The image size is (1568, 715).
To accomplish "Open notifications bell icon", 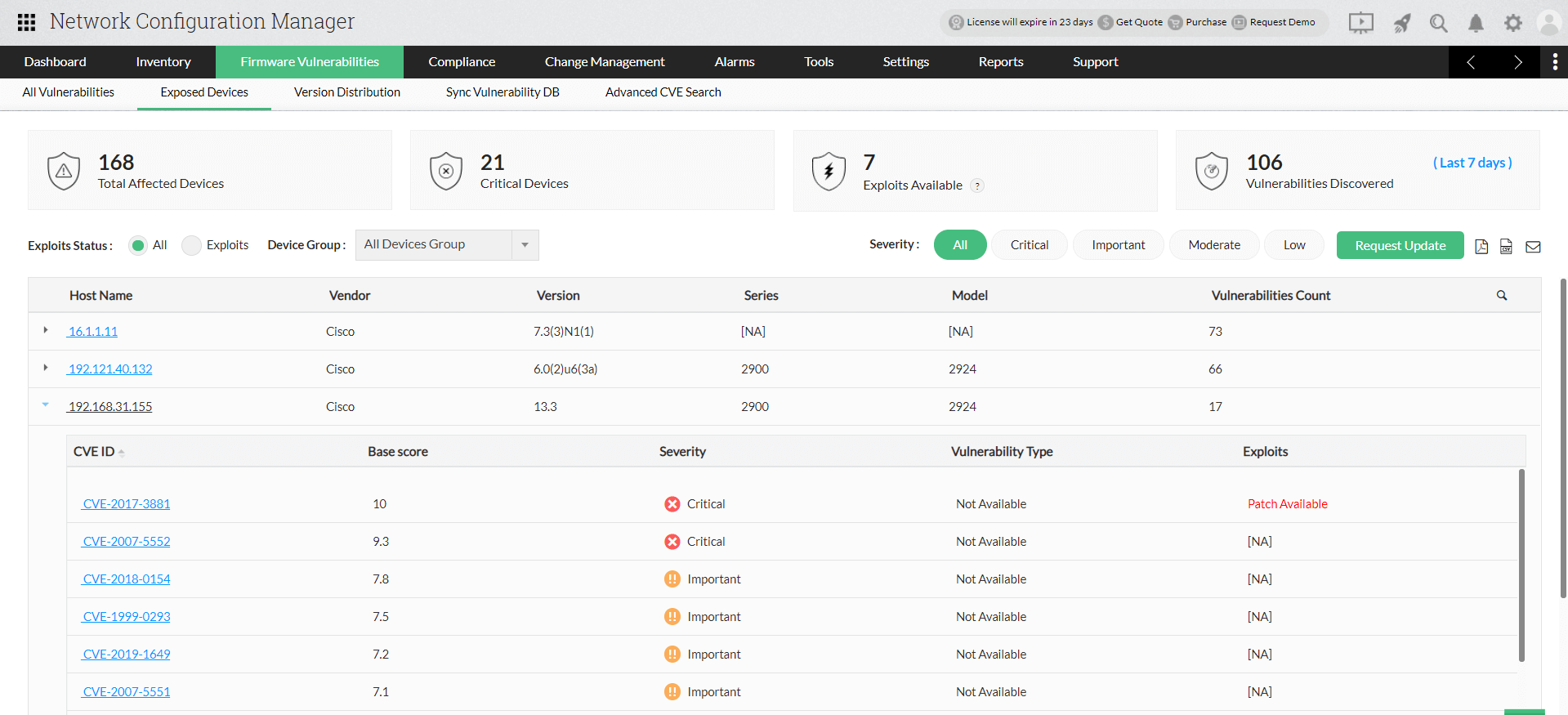I will (x=1476, y=23).
